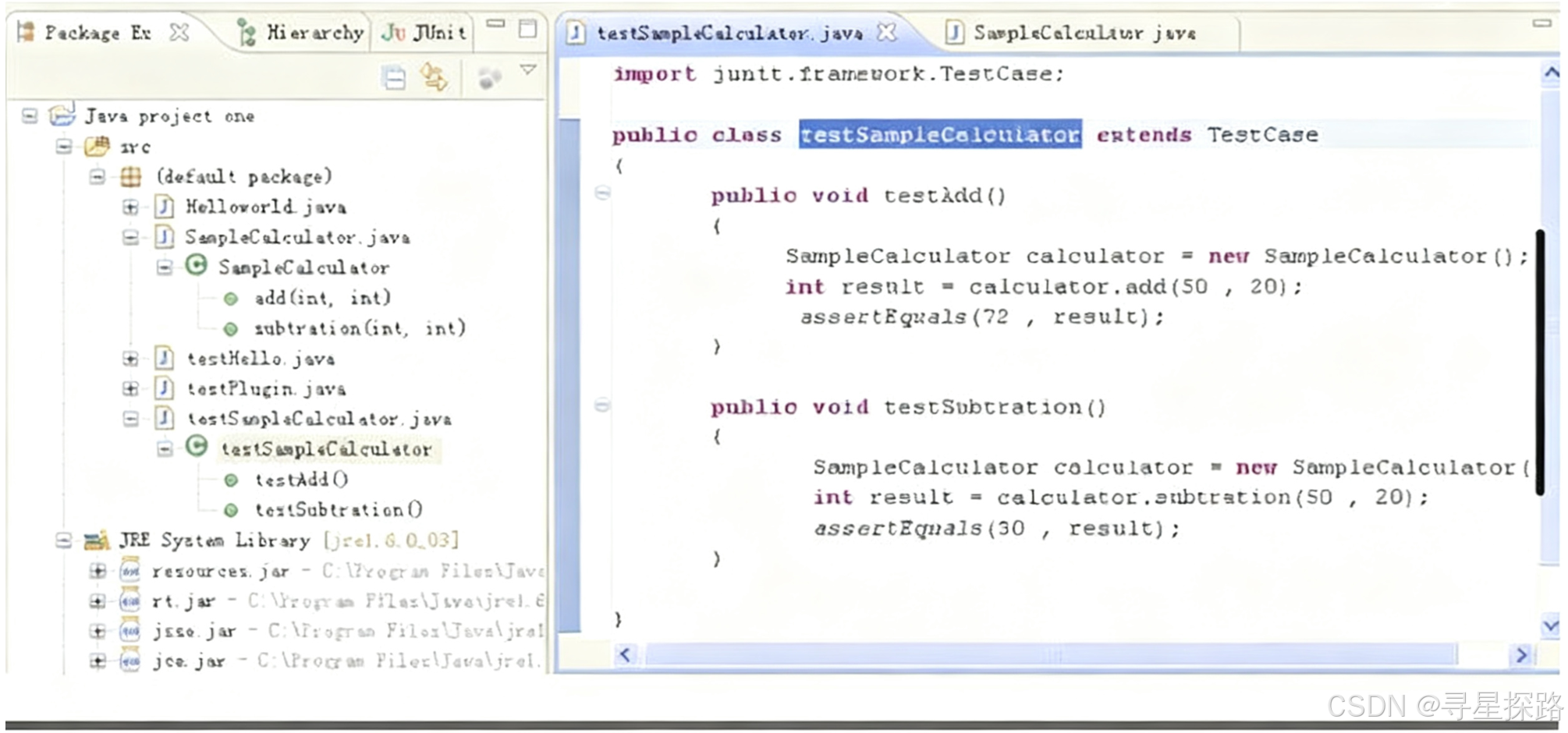Click the default package icon
The height and width of the screenshot is (733, 1568).
click(130, 177)
